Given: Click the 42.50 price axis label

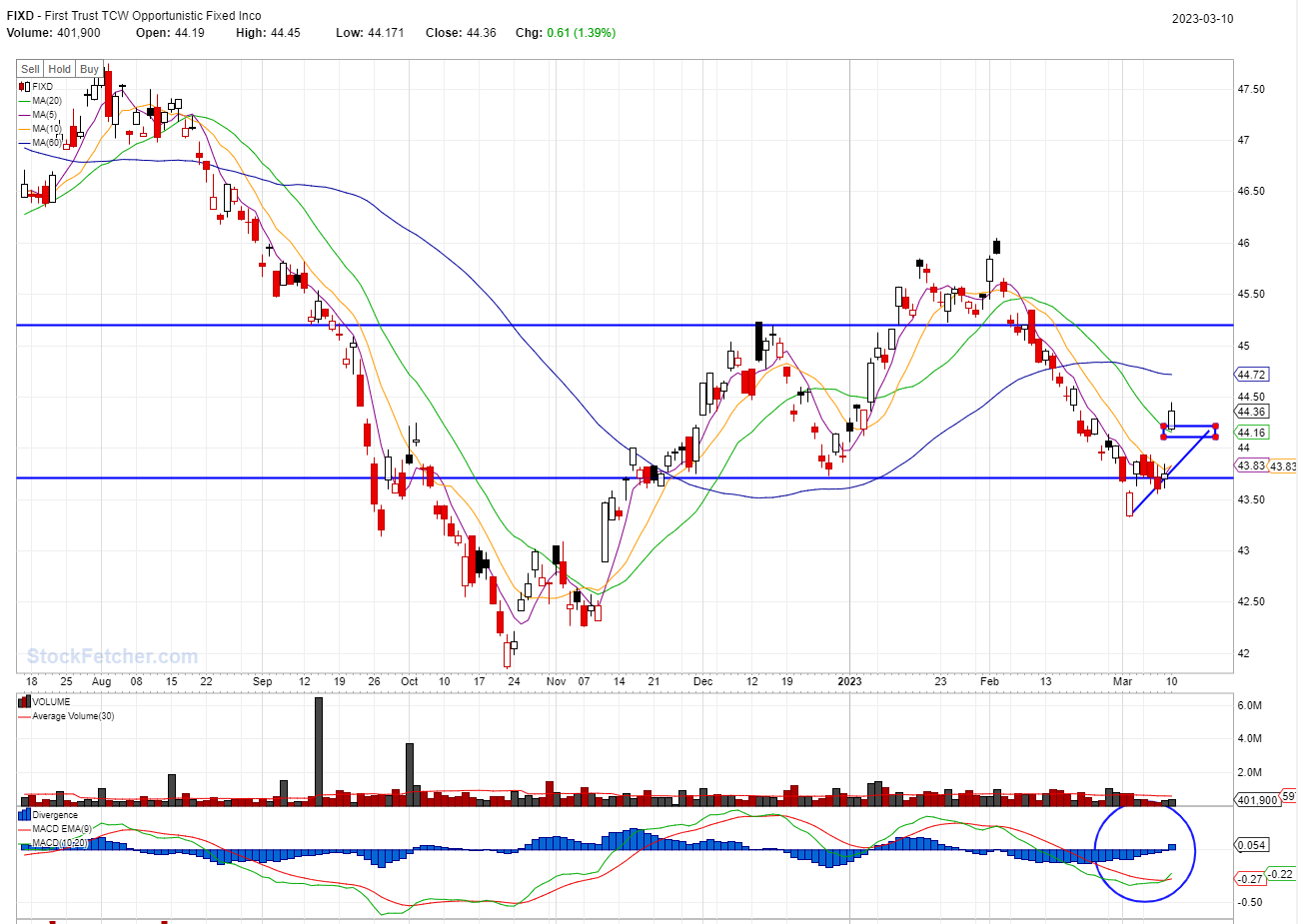Looking at the screenshot, I should [x=1251, y=601].
